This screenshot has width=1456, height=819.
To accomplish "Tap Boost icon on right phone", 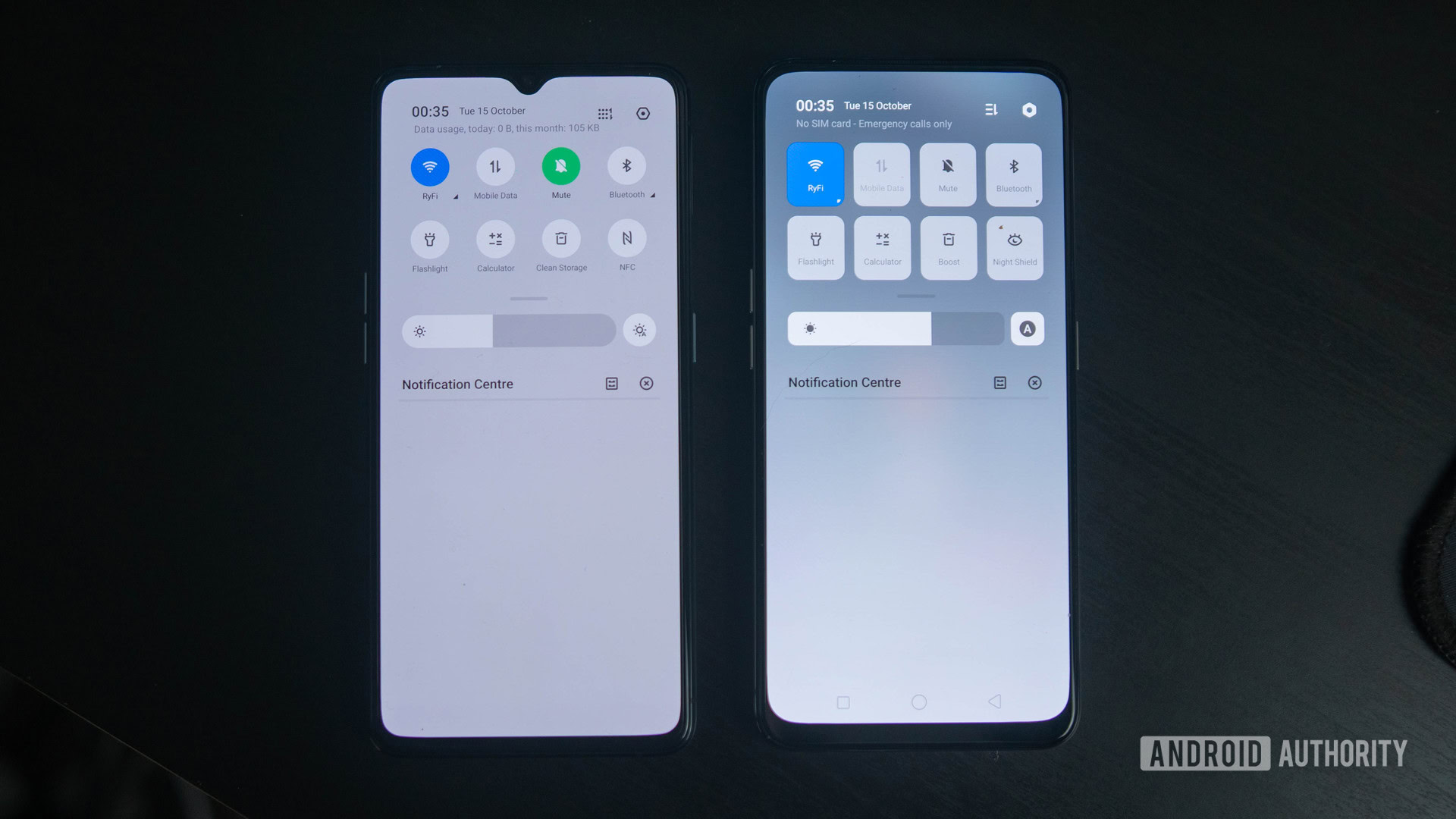I will pos(948,245).
